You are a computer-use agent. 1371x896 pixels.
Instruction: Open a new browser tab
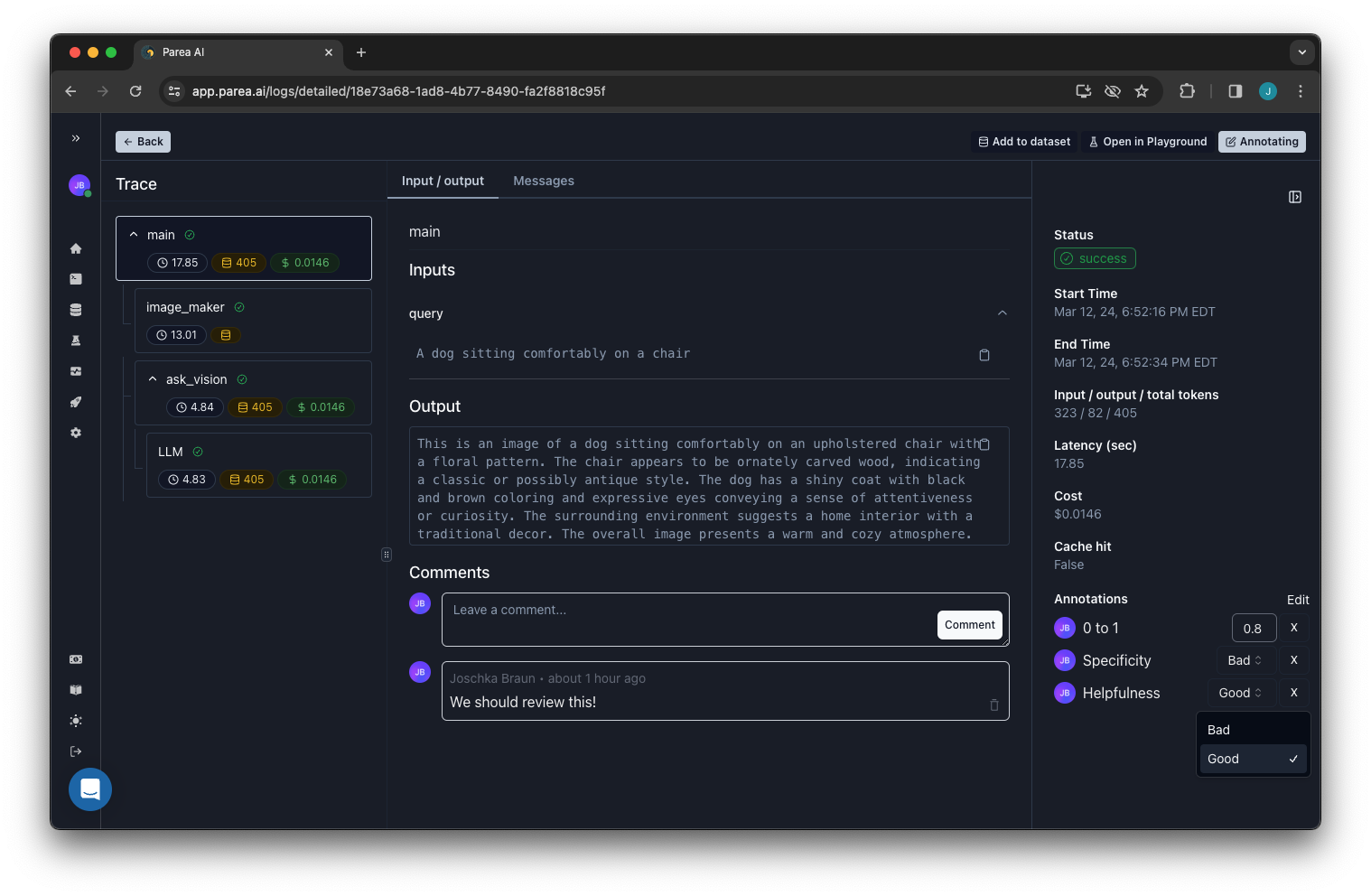coord(361,52)
